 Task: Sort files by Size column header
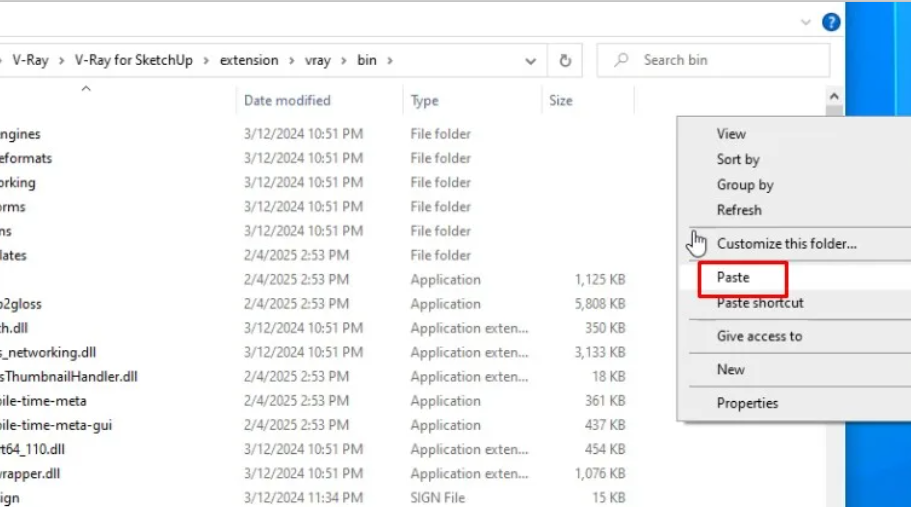[x=561, y=100]
